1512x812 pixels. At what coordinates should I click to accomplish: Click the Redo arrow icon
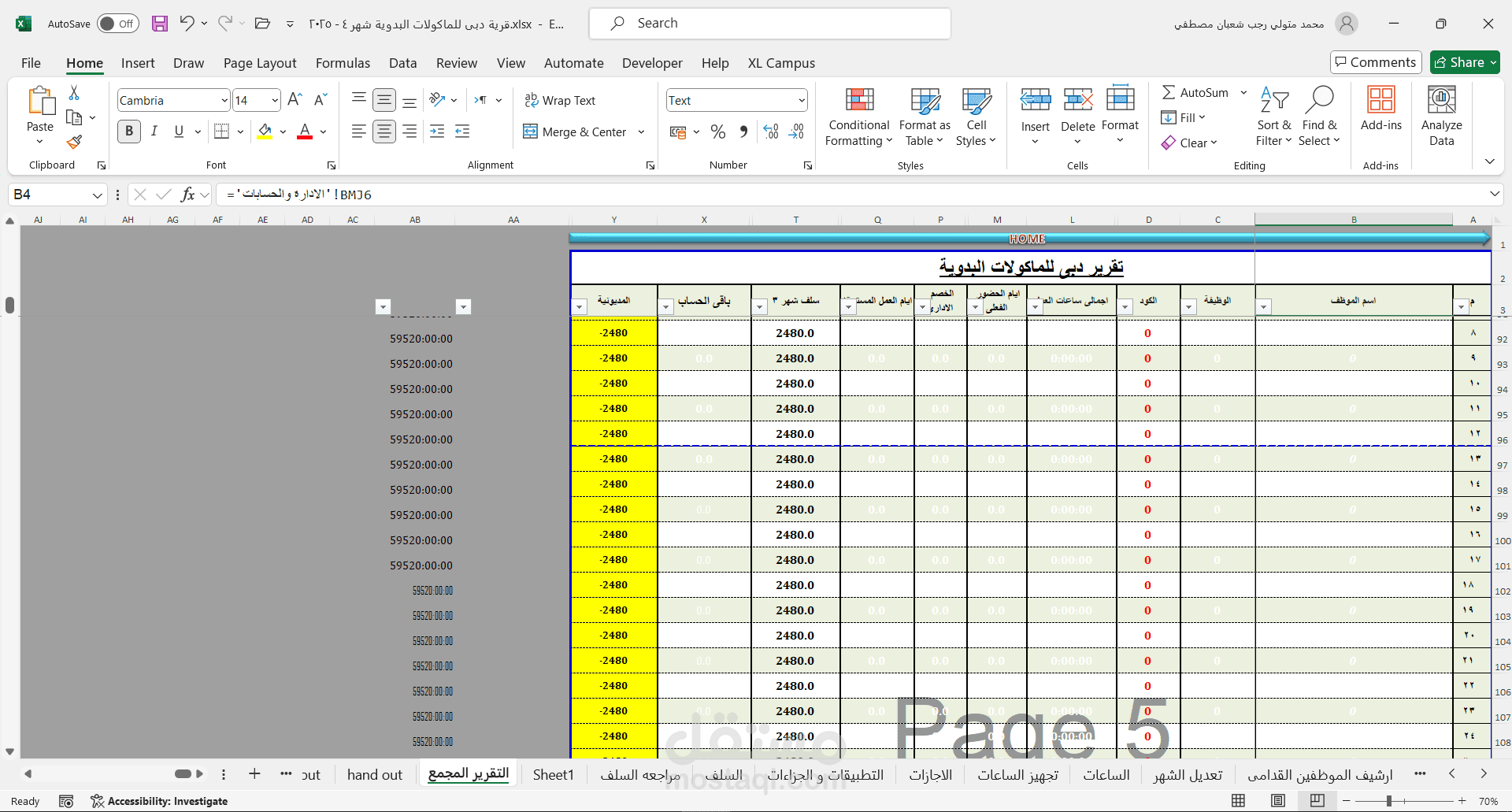coord(225,23)
